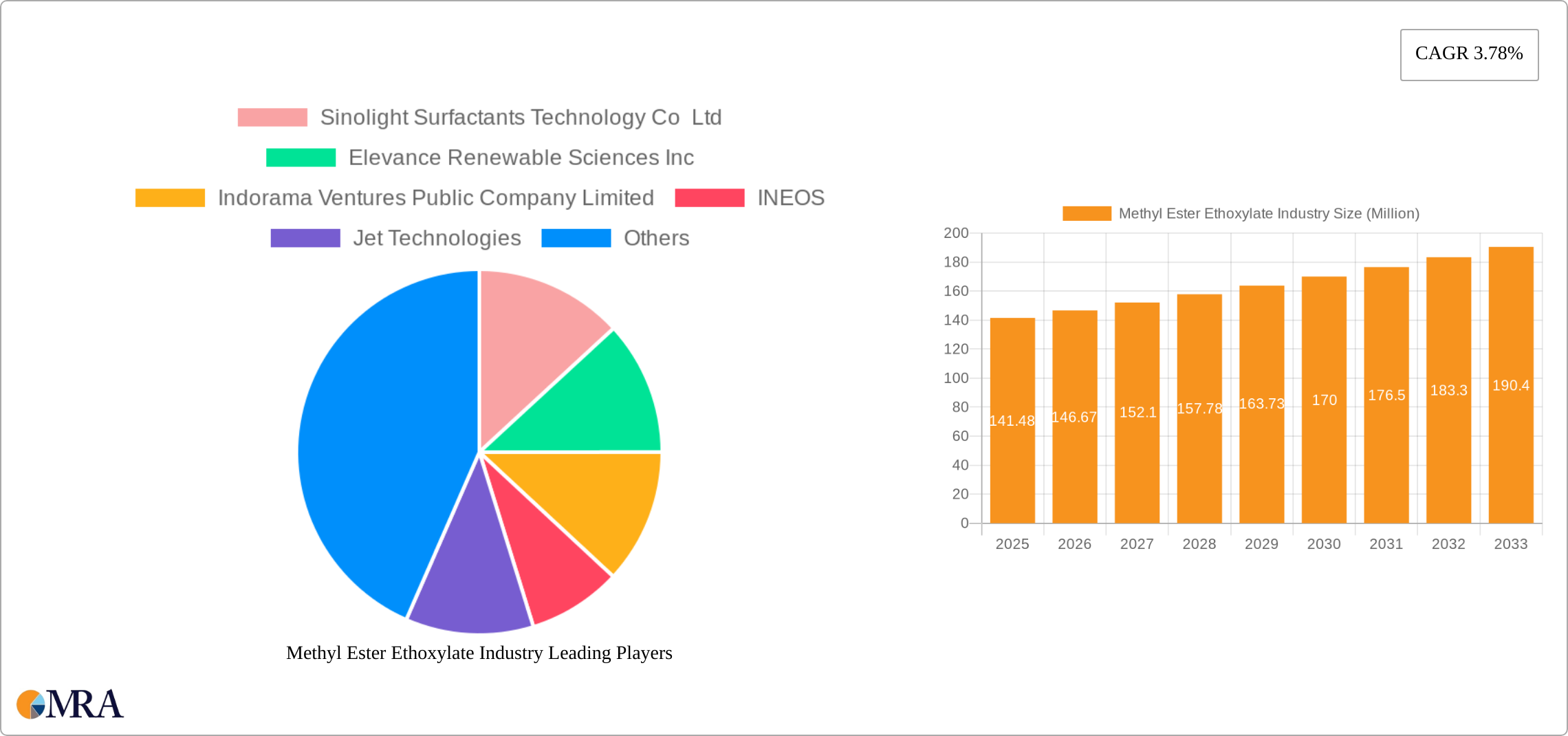Click the 2030 bar showing 170
This screenshot has height=736, width=1568.
pyautogui.click(x=1324, y=400)
